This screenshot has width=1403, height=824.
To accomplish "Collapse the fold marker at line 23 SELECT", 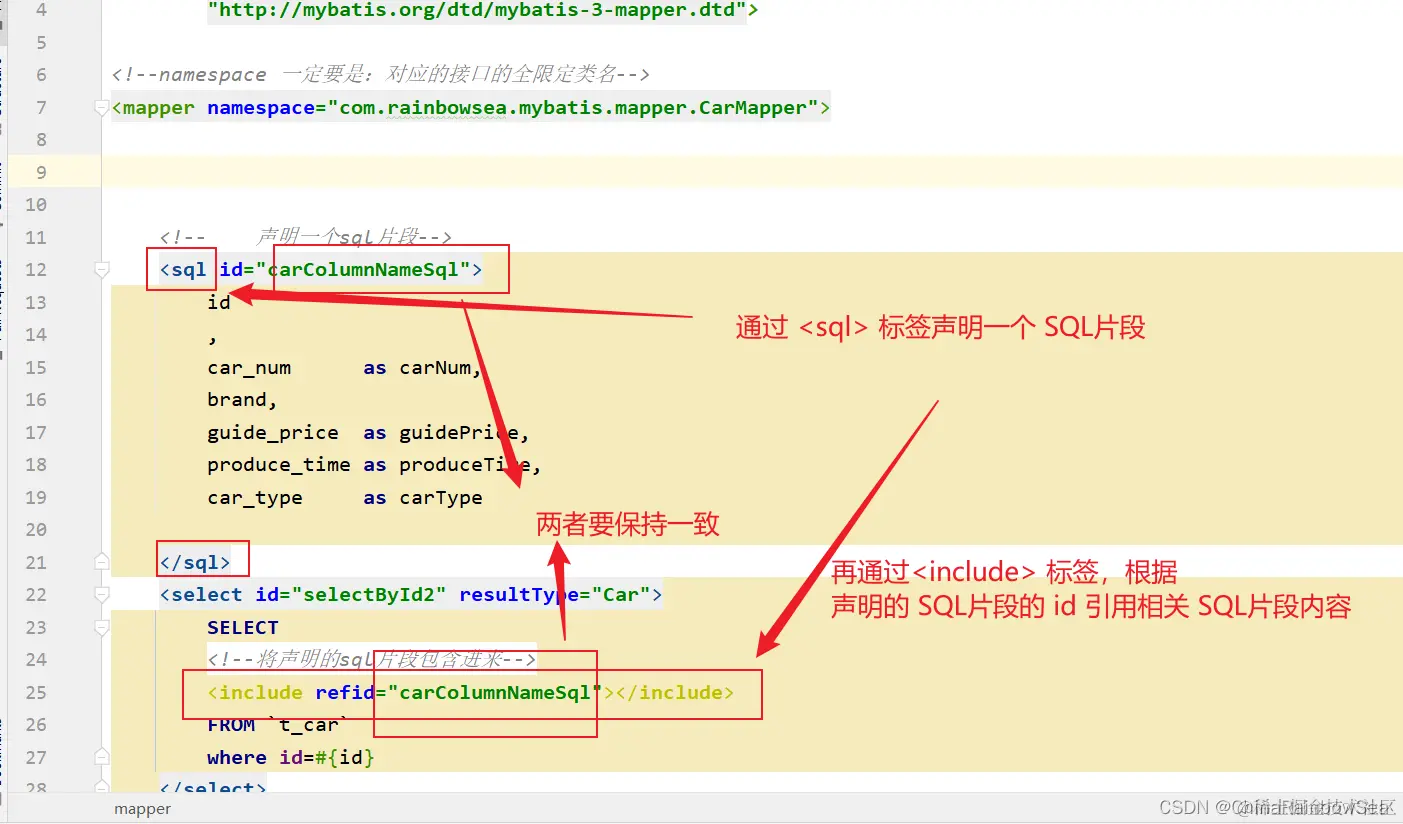I will pos(101,627).
